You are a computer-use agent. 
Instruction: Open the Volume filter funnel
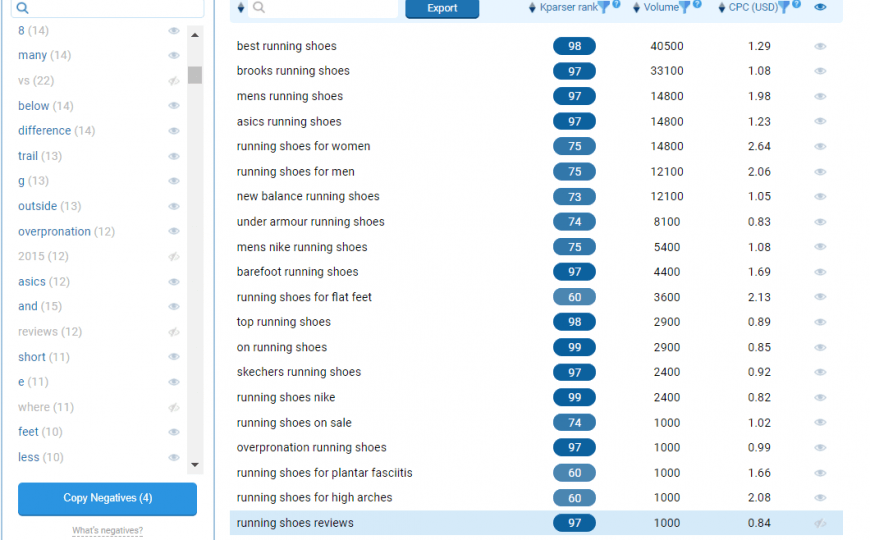click(685, 7)
